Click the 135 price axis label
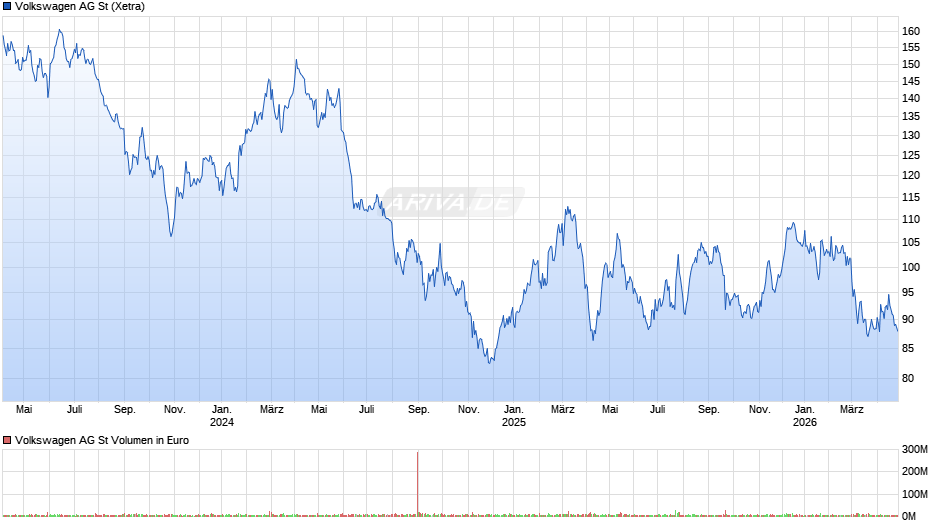The image size is (940, 526). click(x=911, y=116)
